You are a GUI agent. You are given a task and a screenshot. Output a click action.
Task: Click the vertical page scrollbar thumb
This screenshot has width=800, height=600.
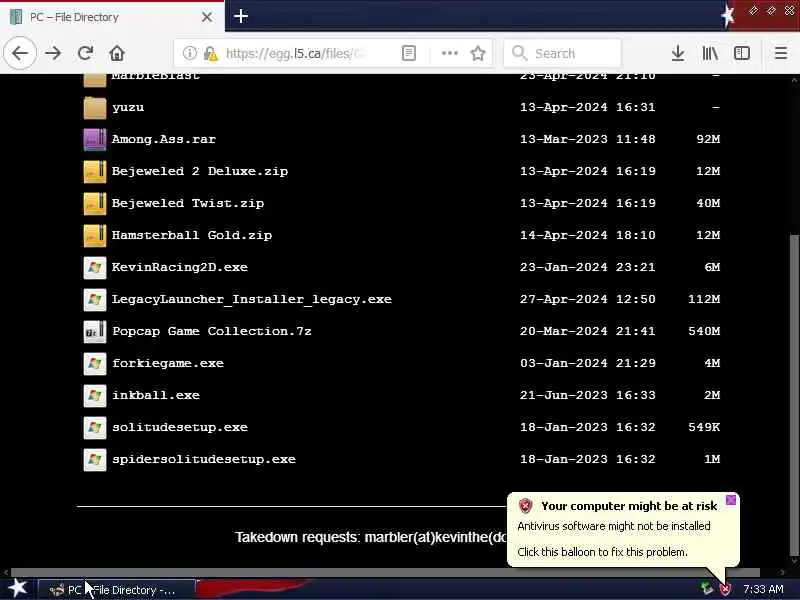[x=795, y=395]
